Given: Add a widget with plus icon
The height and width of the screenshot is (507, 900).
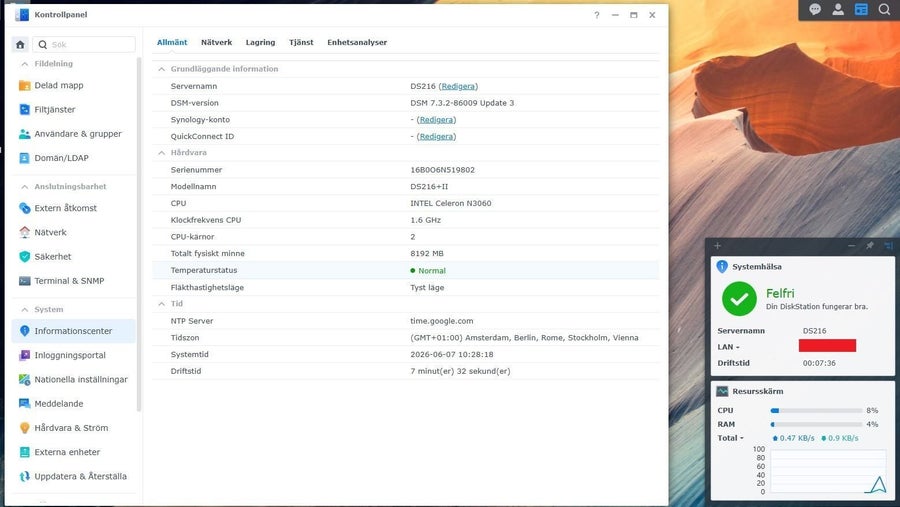Looking at the screenshot, I should click(717, 246).
